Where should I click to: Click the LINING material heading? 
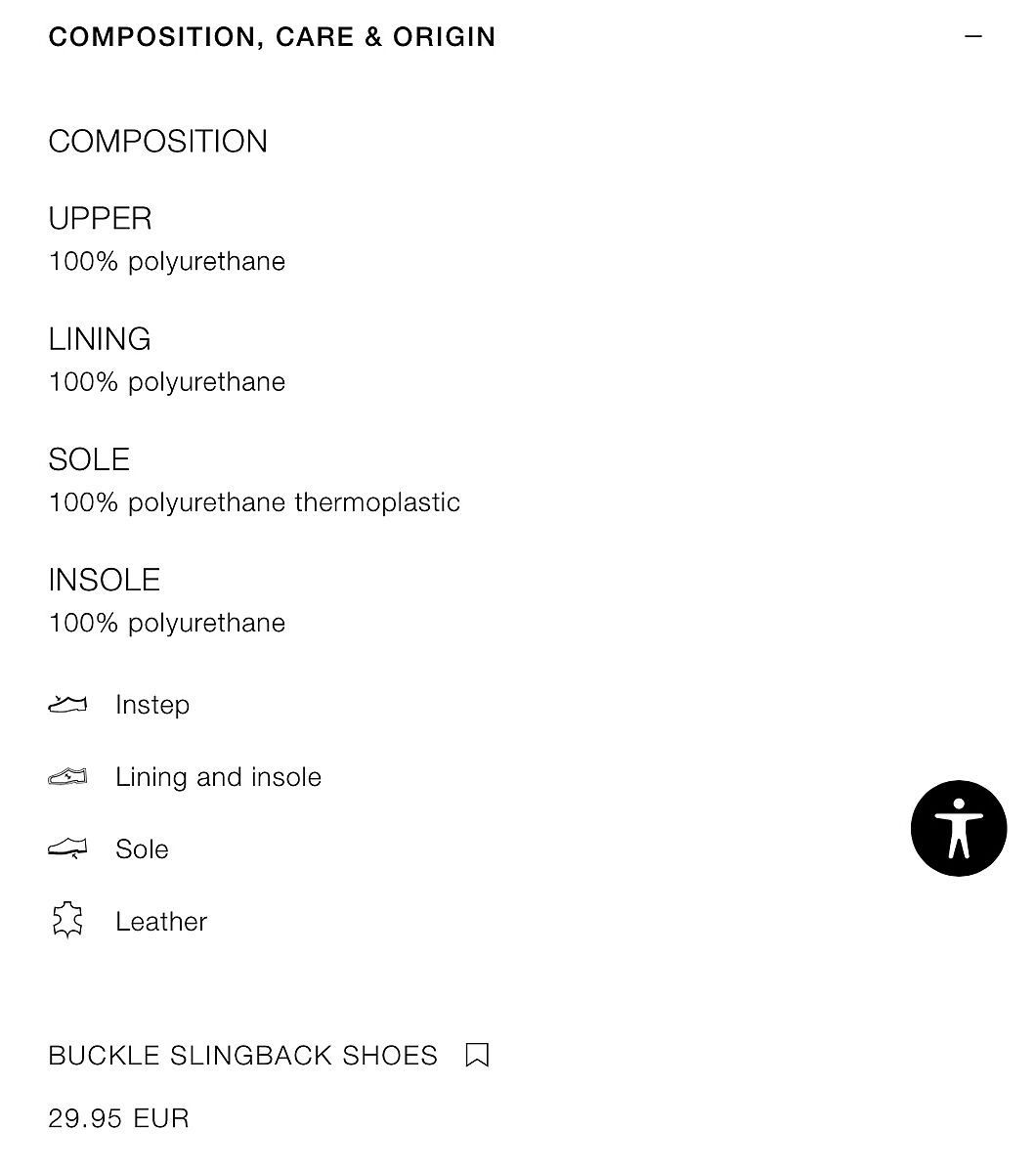click(99, 339)
